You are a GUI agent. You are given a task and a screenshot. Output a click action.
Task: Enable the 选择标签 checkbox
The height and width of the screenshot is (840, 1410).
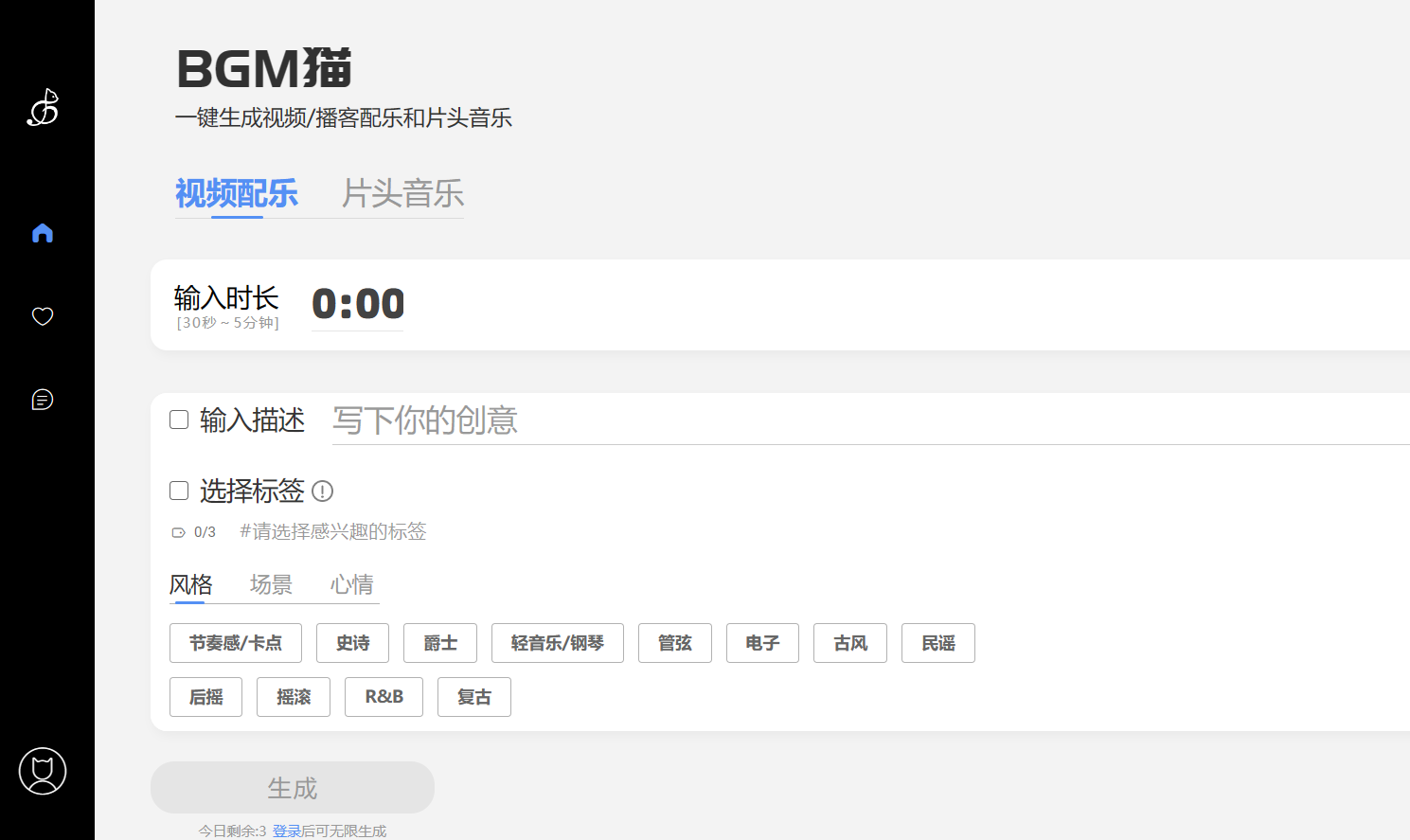click(179, 491)
